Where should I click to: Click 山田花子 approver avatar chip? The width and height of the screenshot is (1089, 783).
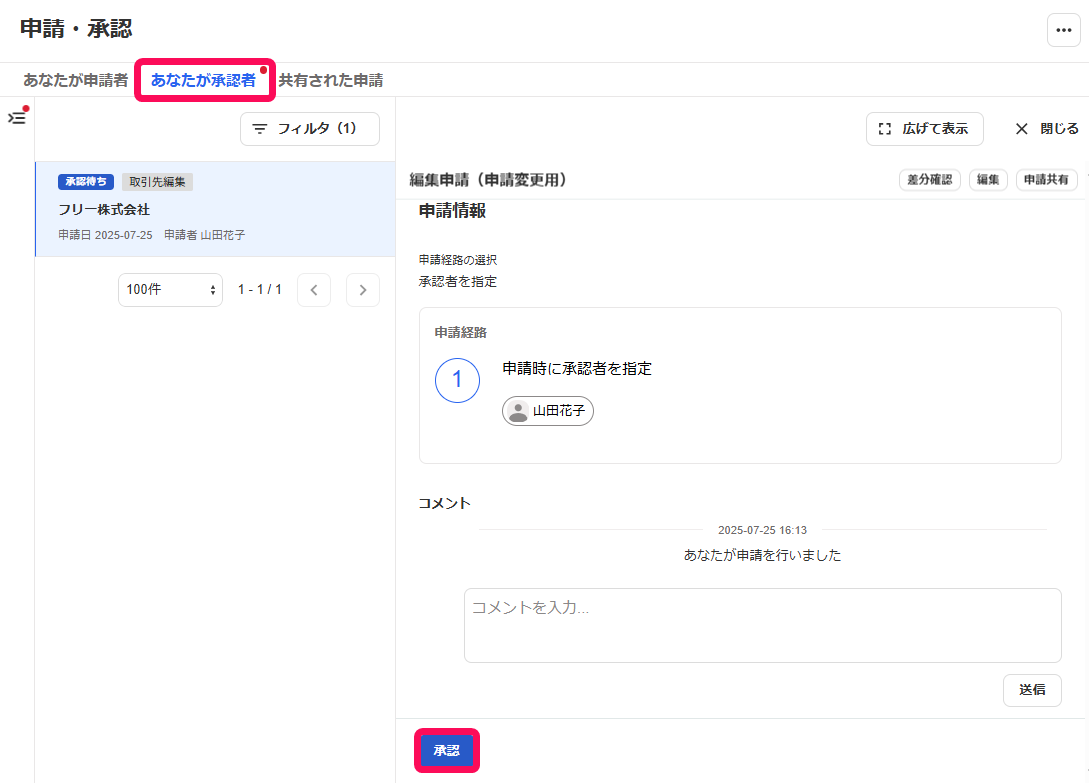click(x=547, y=411)
